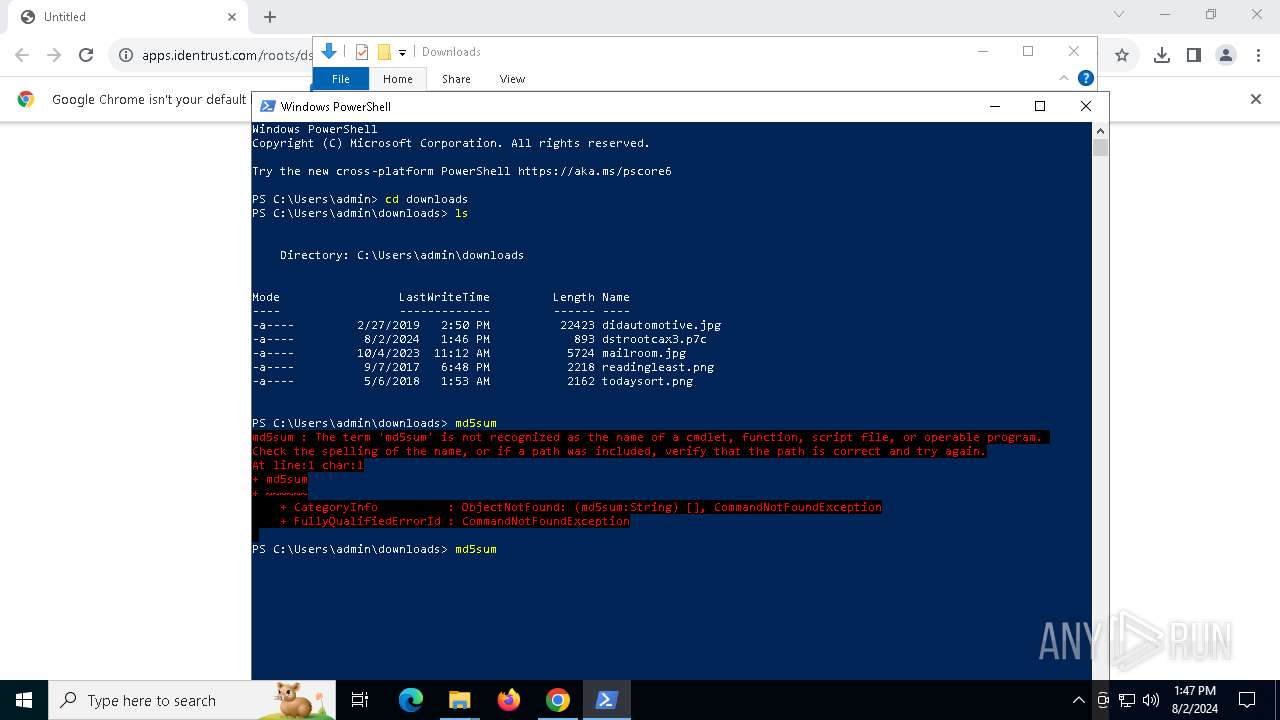The width and height of the screenshot is (1280, 720).
Task: Open File Explorer from taskbar
Action: [459, 700]
